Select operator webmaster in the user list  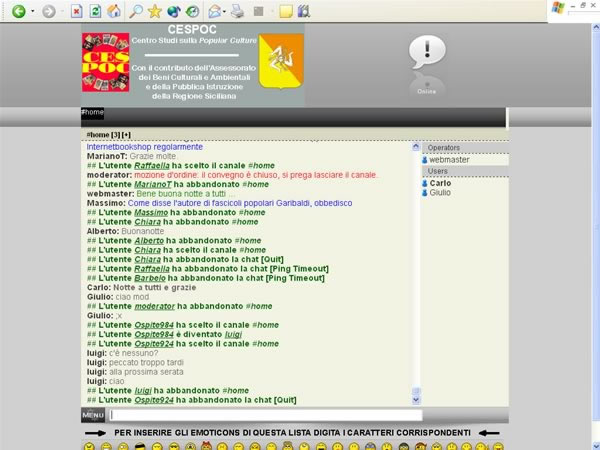449,160
